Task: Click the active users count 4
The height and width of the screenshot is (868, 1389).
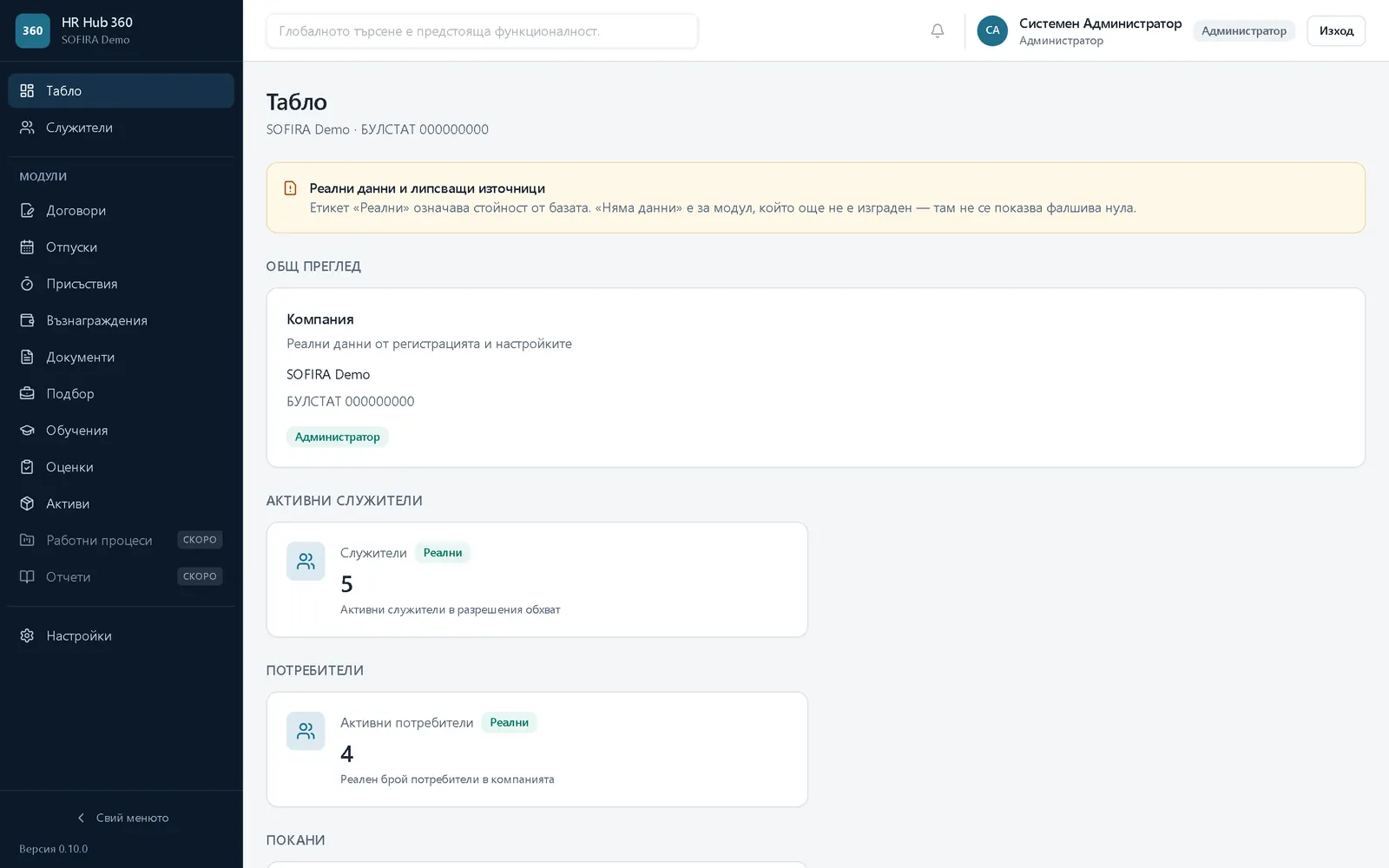Action: point(346,753)
